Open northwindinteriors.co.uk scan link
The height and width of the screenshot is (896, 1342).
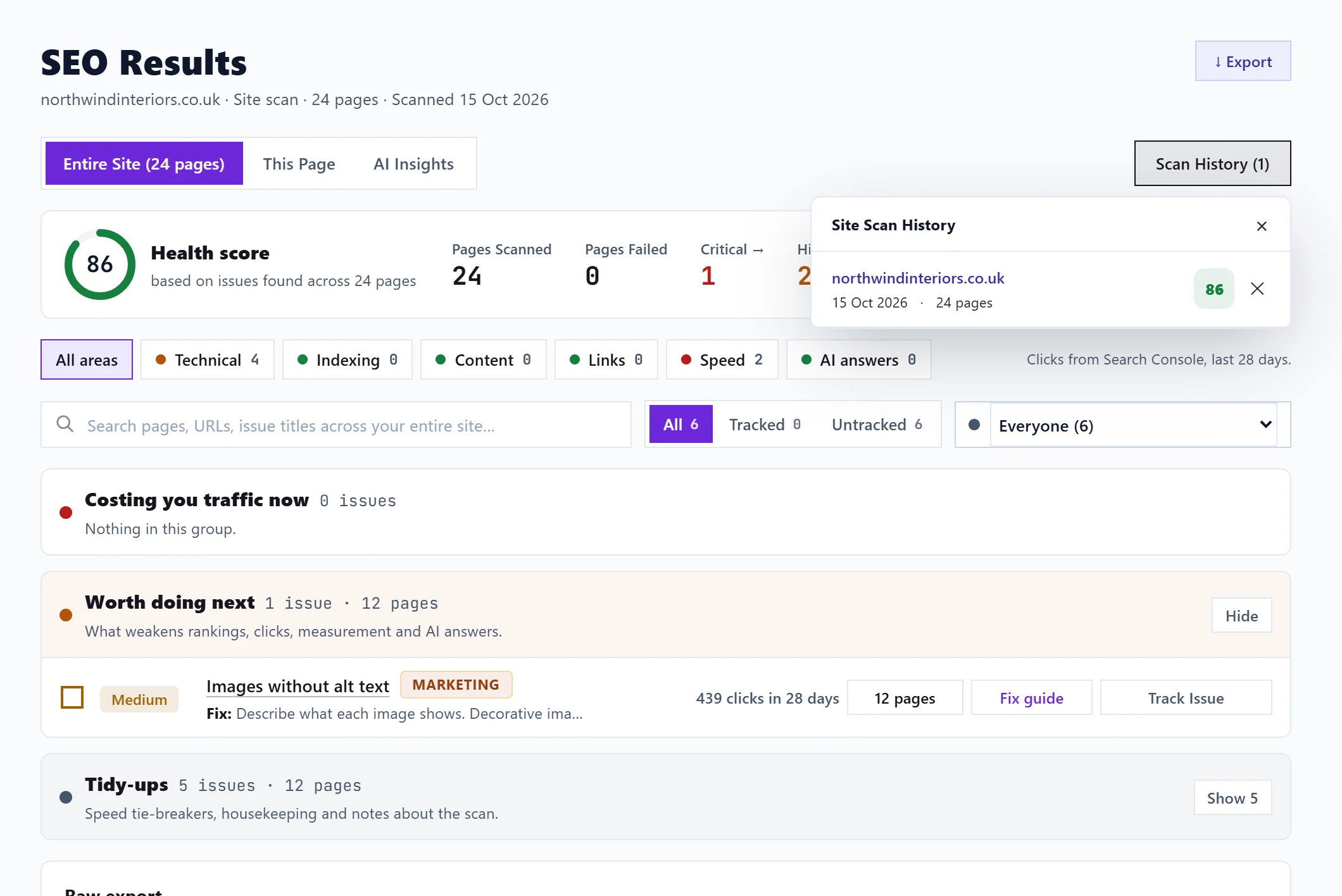[918, 278]
